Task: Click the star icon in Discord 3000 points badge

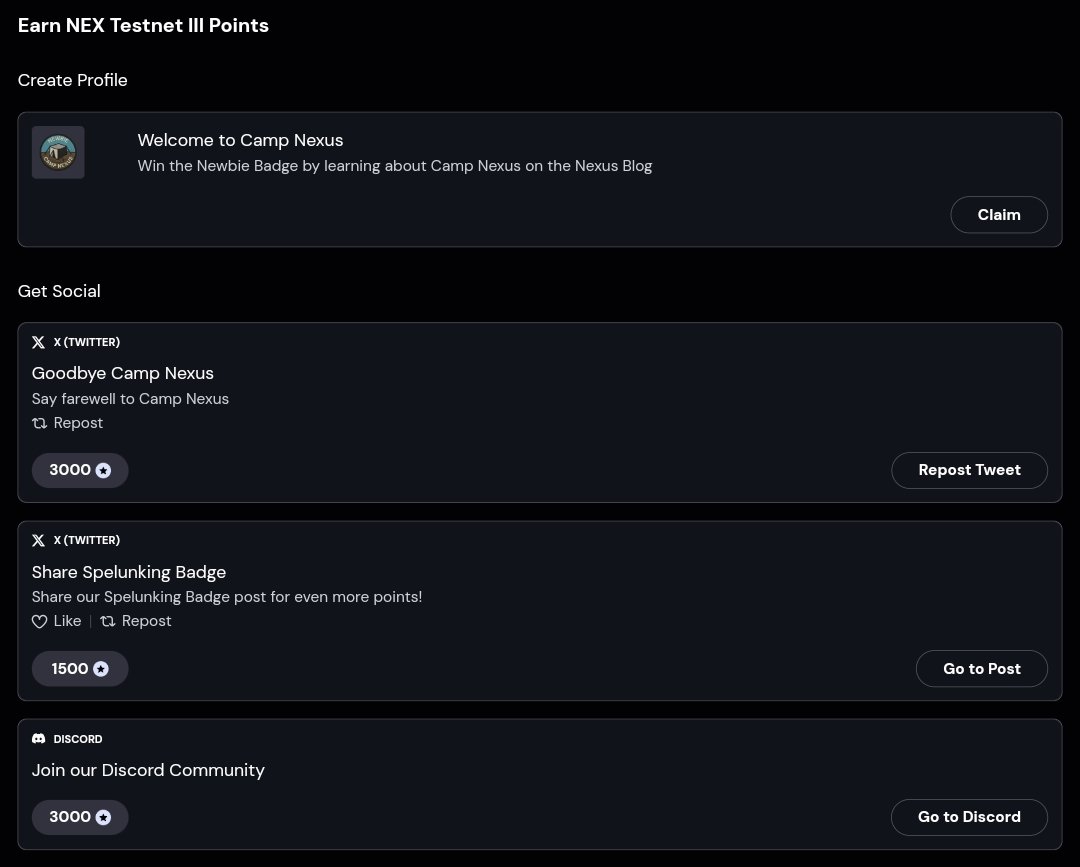Action: click(x=103, y=817)
